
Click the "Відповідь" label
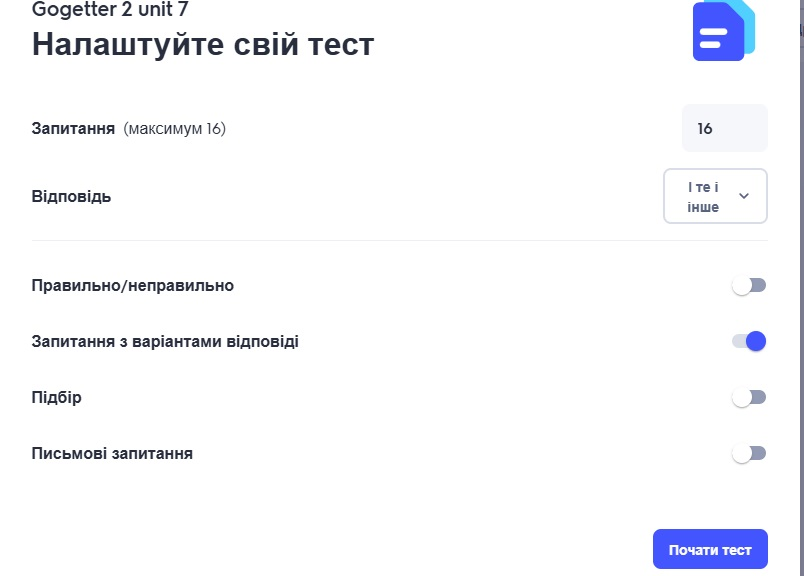(x=72, y=196)
